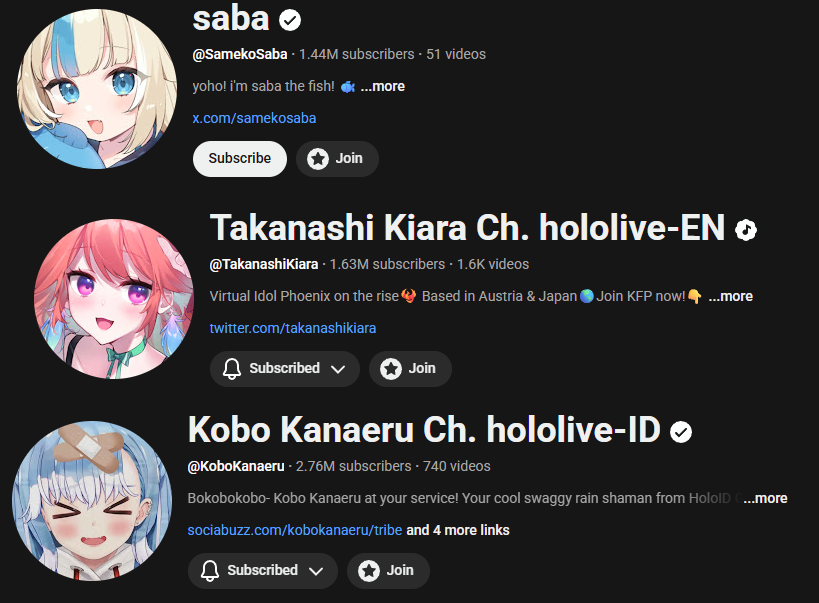This screenshot has width=819, height=603.
Task: Open the x.com/samekosaba link
Action: (x=254, y=118)
